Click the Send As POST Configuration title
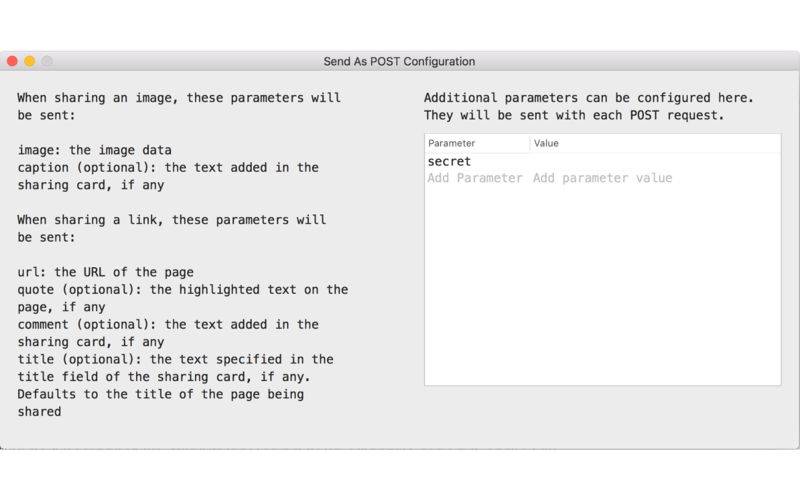This screenshot has height=500, width=800. pos(399,62)
